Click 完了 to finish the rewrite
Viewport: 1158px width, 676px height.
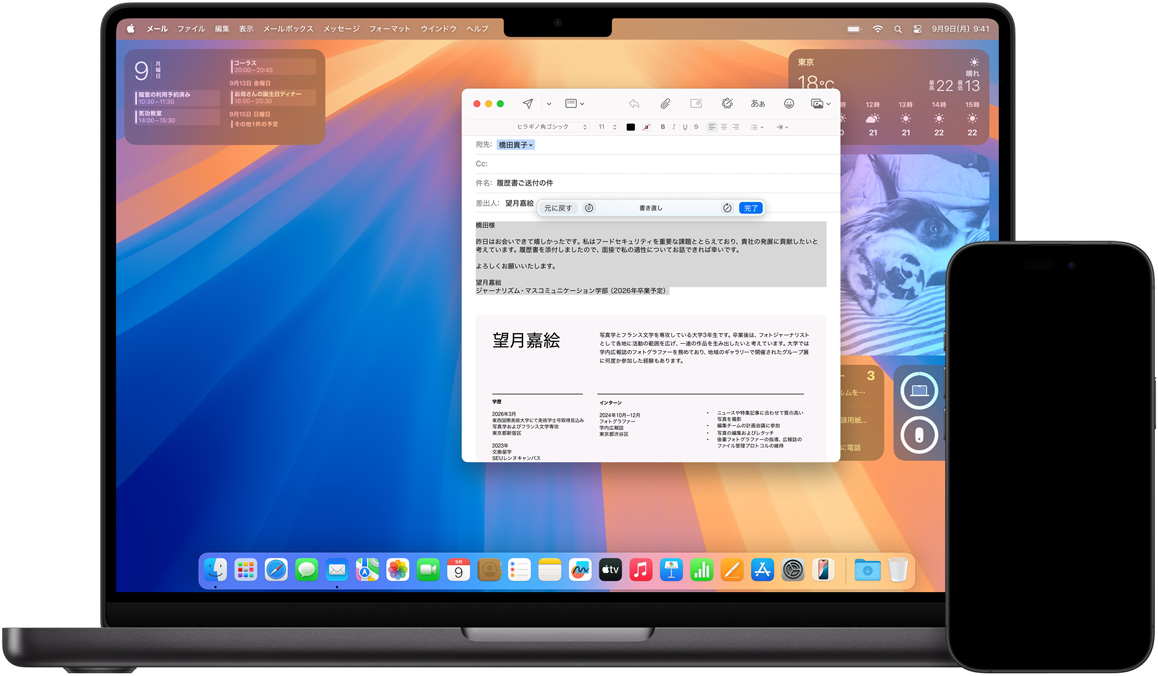[x=750, y=208]
